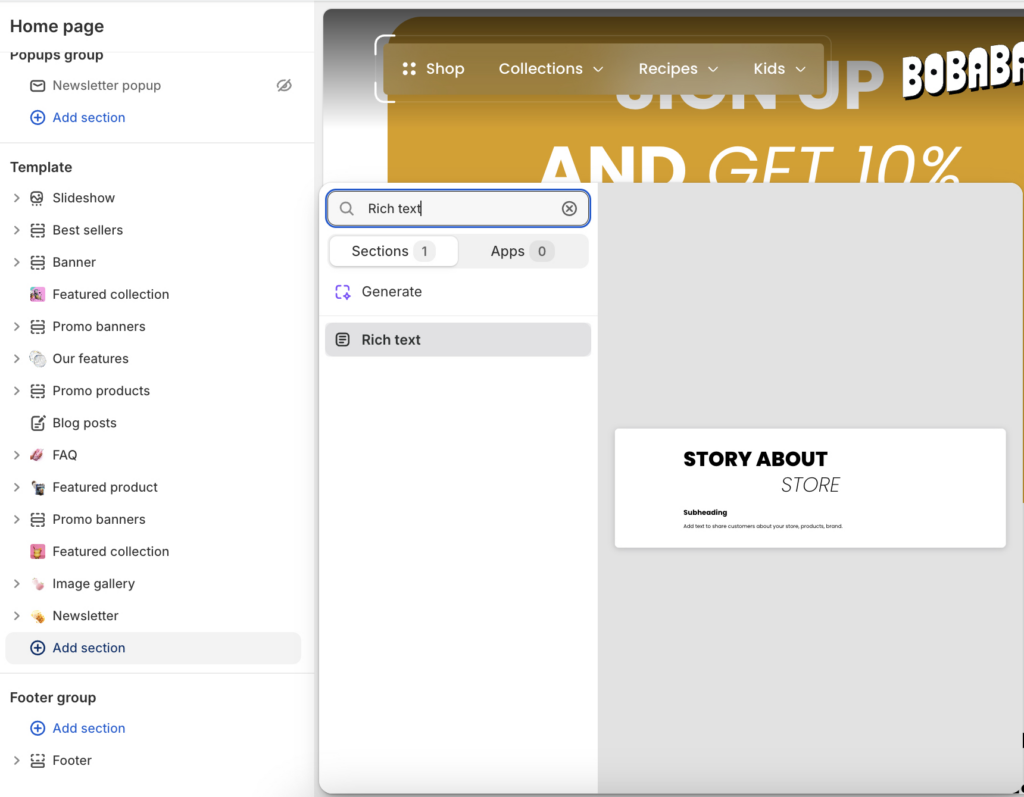Select Newsletter popup row

[153, 86]
